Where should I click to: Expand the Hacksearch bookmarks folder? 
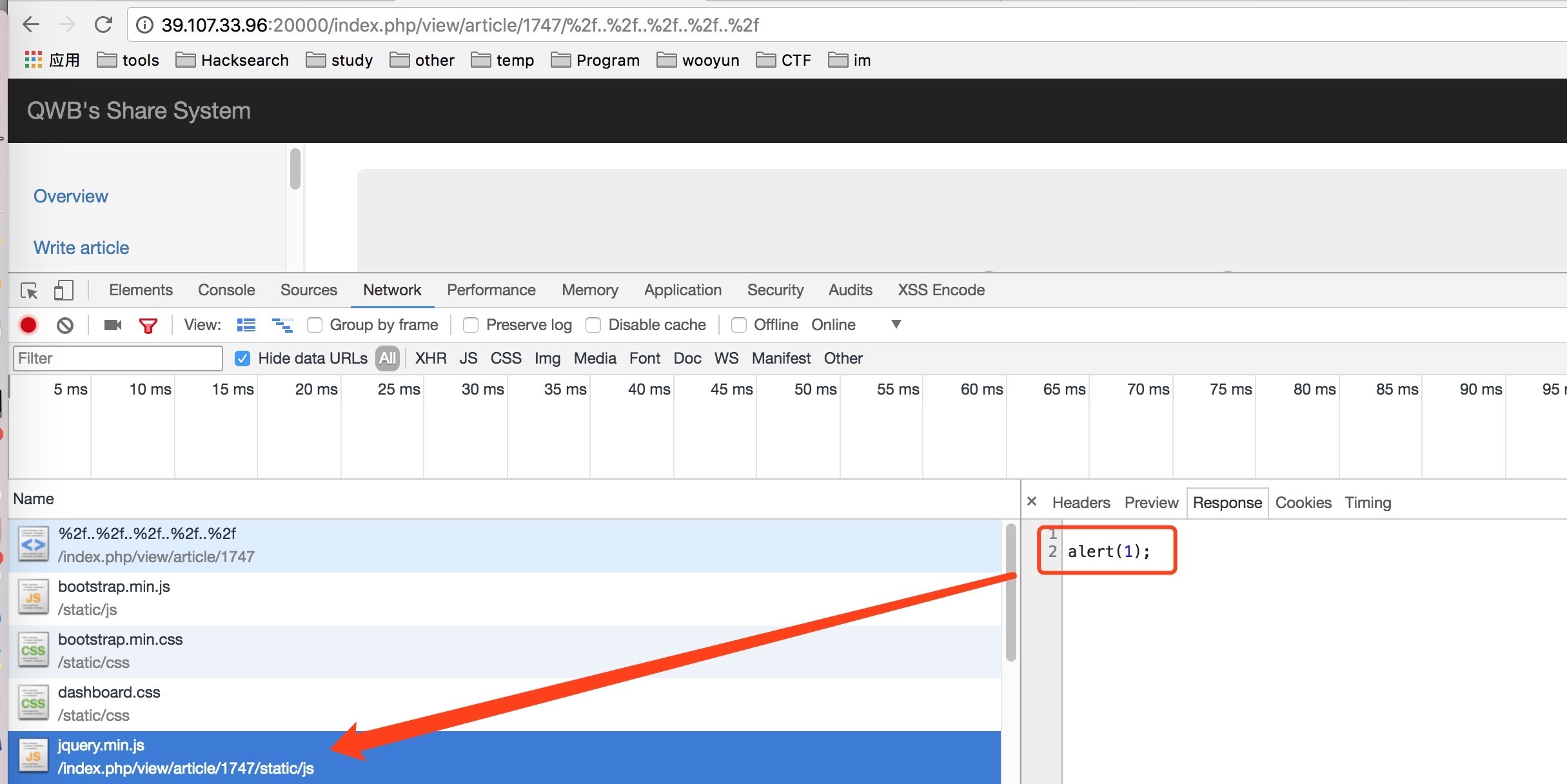click(232, 60)
